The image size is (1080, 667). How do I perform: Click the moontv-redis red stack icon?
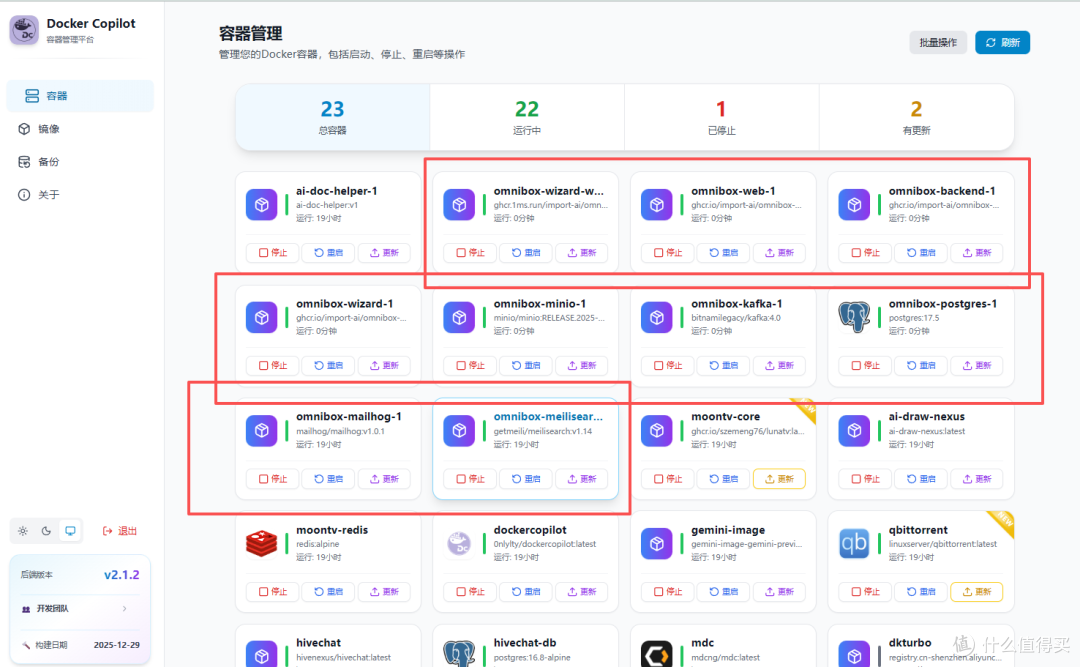tap(262, 544)
